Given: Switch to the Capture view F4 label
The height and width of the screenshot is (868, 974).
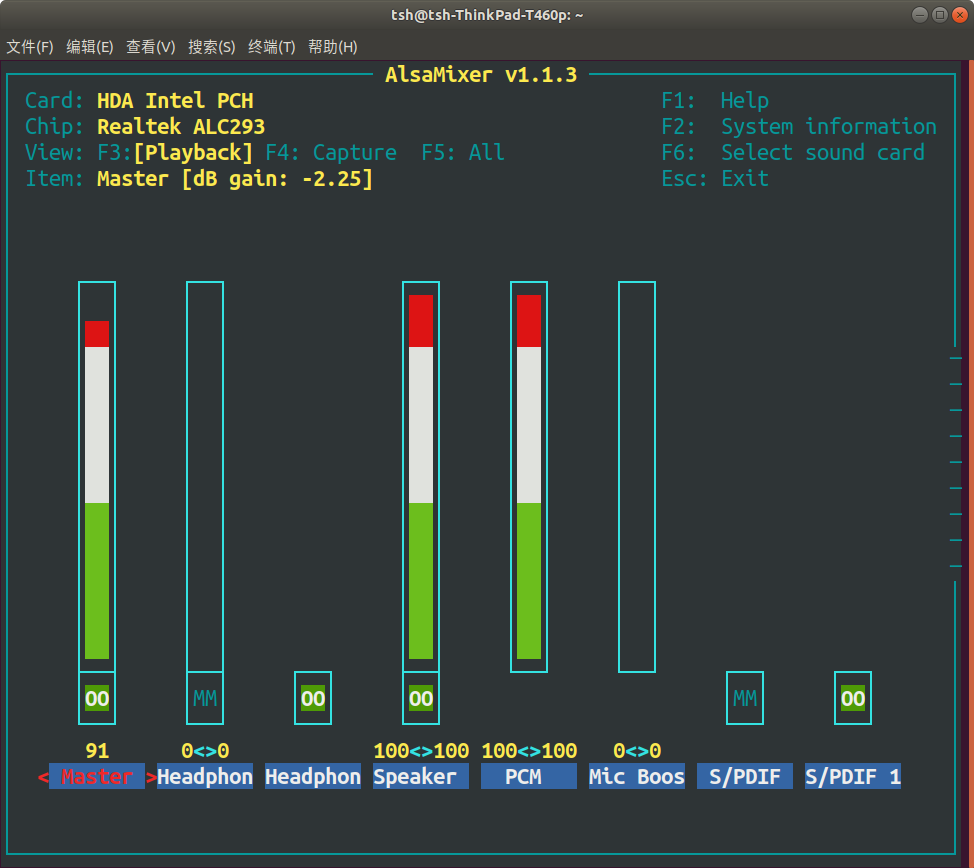Looking at the screenshot, I should pyautogui.click(x=330, y=152).
